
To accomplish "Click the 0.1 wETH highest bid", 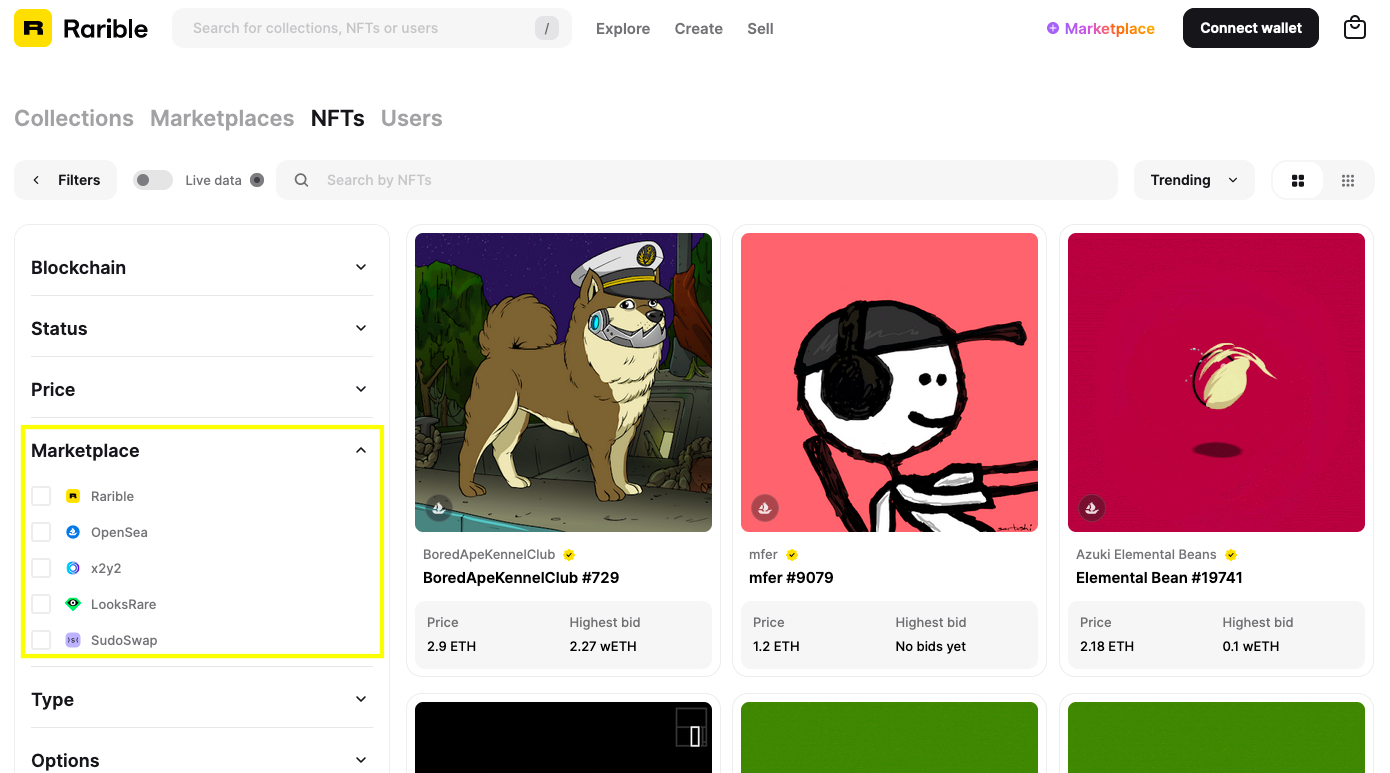I will (x=1252, y=646).
